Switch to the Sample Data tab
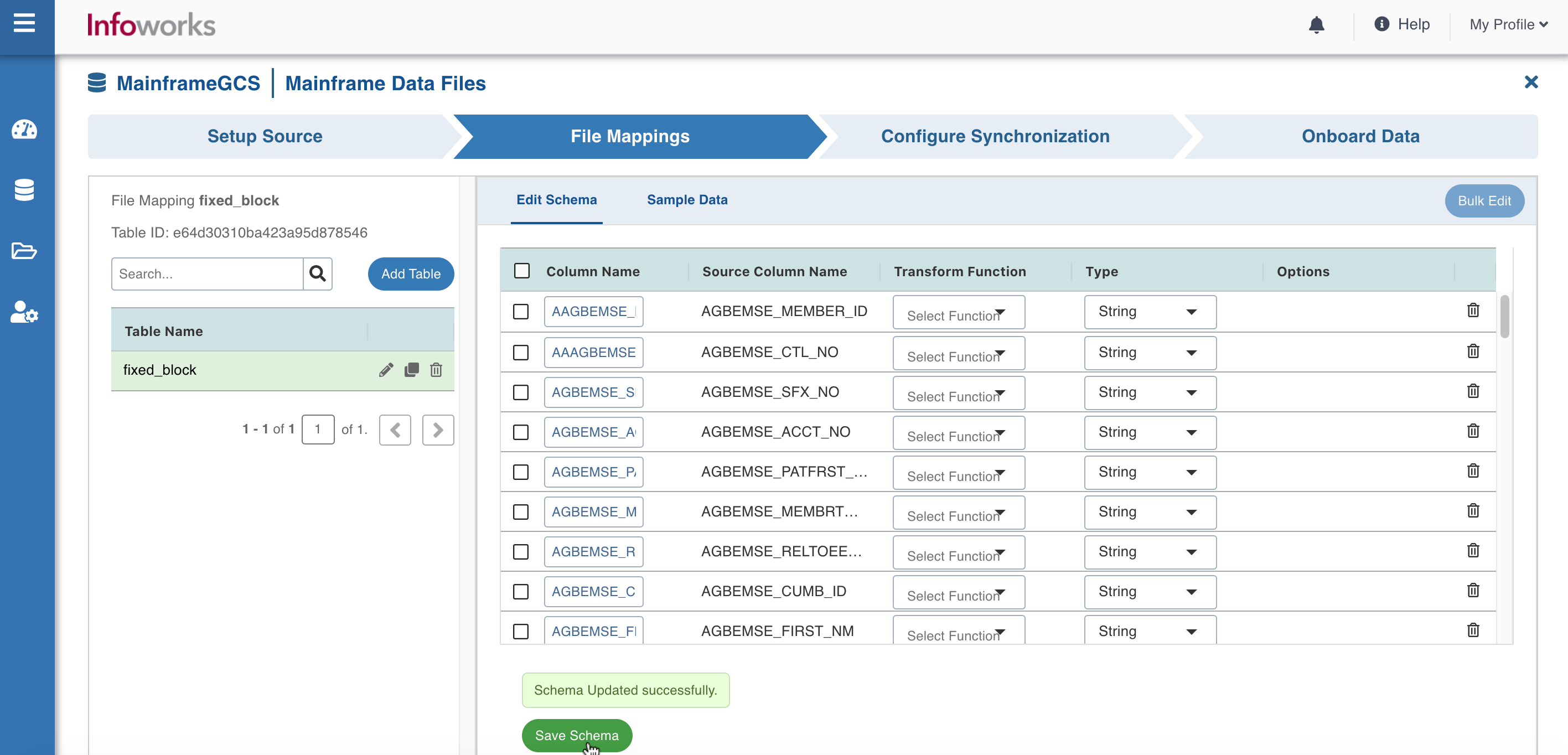 [687, 200]
